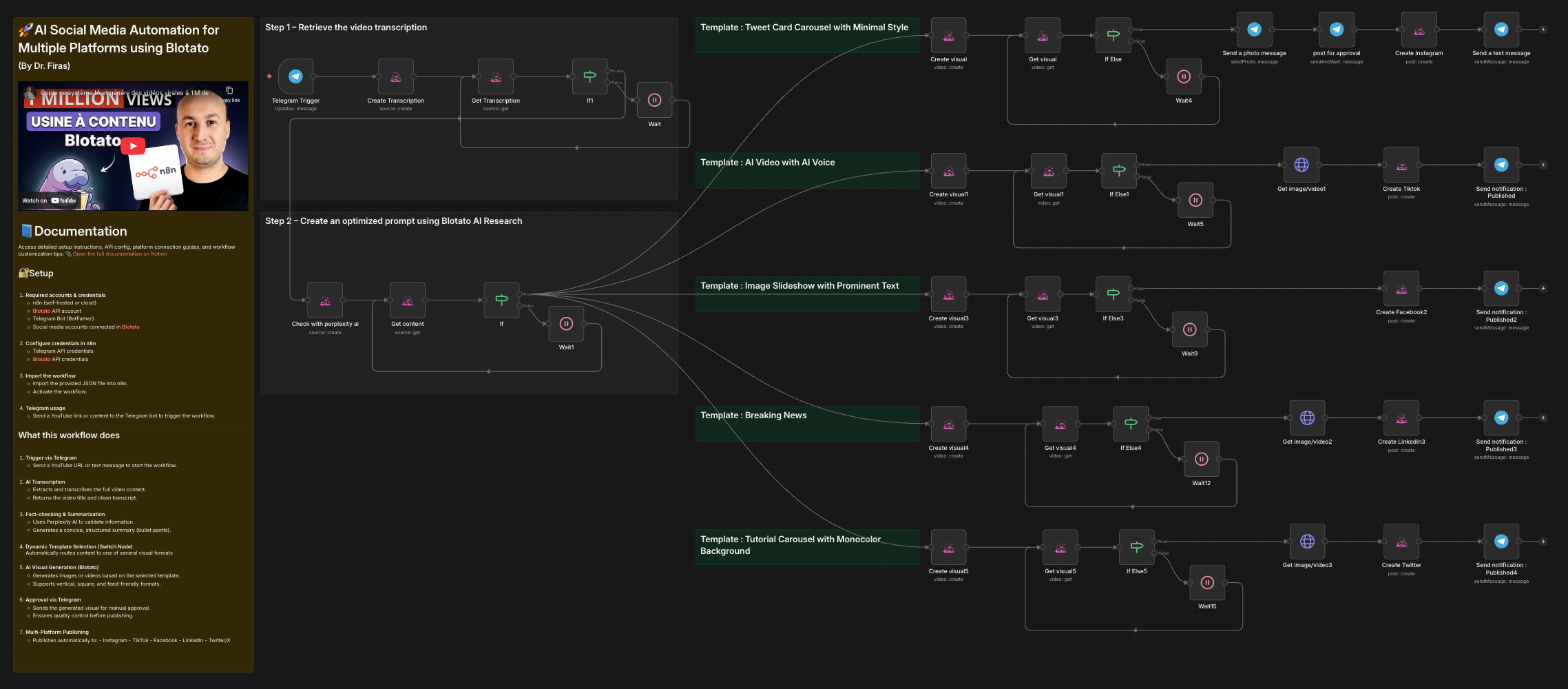Viewport: 1568px width, 689px height.
Task: Select the Create Twitter node
Action: point(1401,542)
